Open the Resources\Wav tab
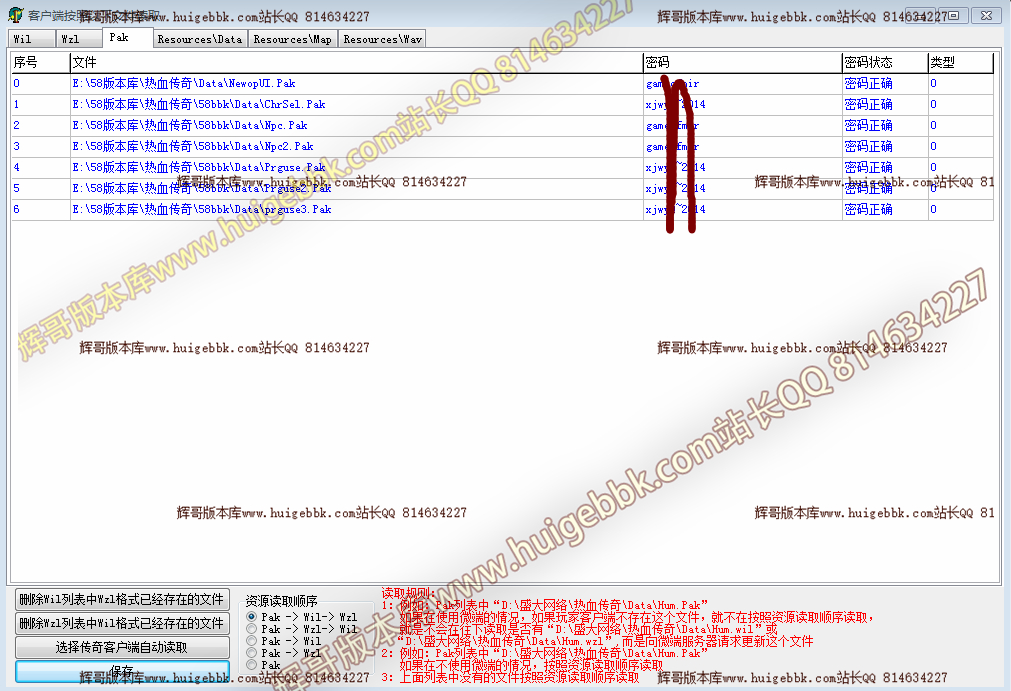 point(383,39)
